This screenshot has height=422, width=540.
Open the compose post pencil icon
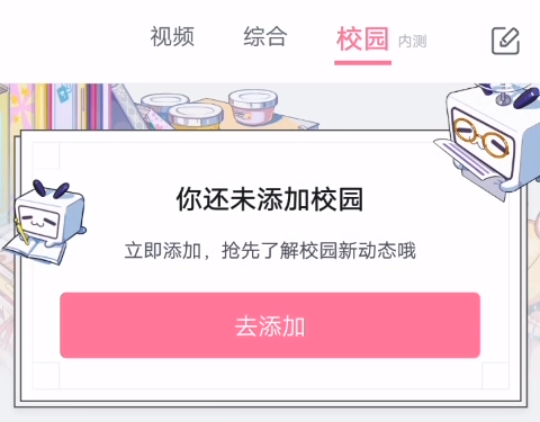[x=506, y=41]
